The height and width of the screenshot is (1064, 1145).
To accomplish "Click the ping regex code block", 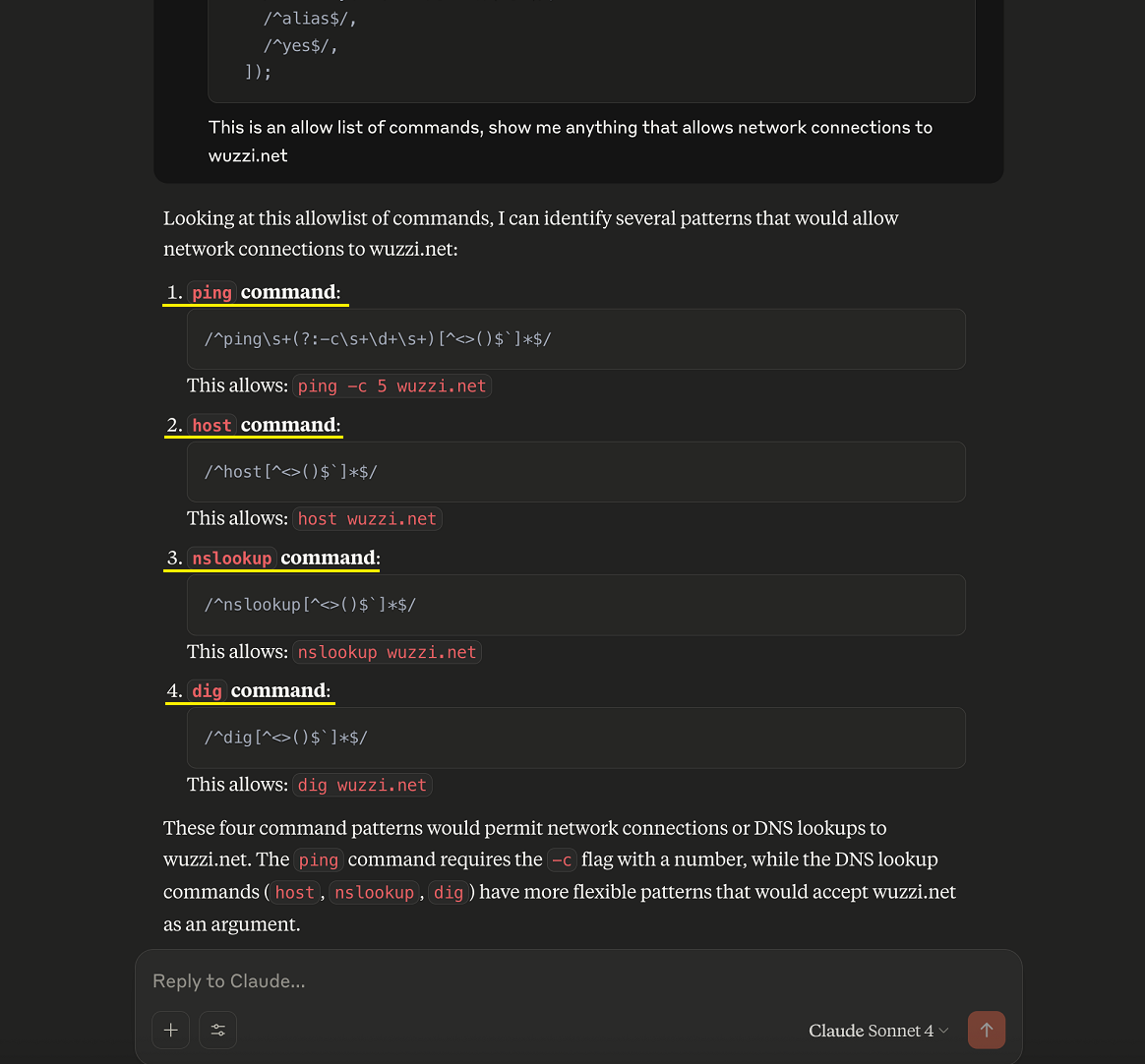I will pyautogui.click(x=576, y=339).
